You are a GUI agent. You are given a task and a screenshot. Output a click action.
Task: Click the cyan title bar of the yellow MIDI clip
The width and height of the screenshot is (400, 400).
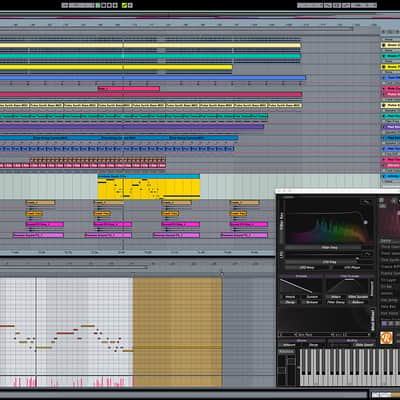149,176
